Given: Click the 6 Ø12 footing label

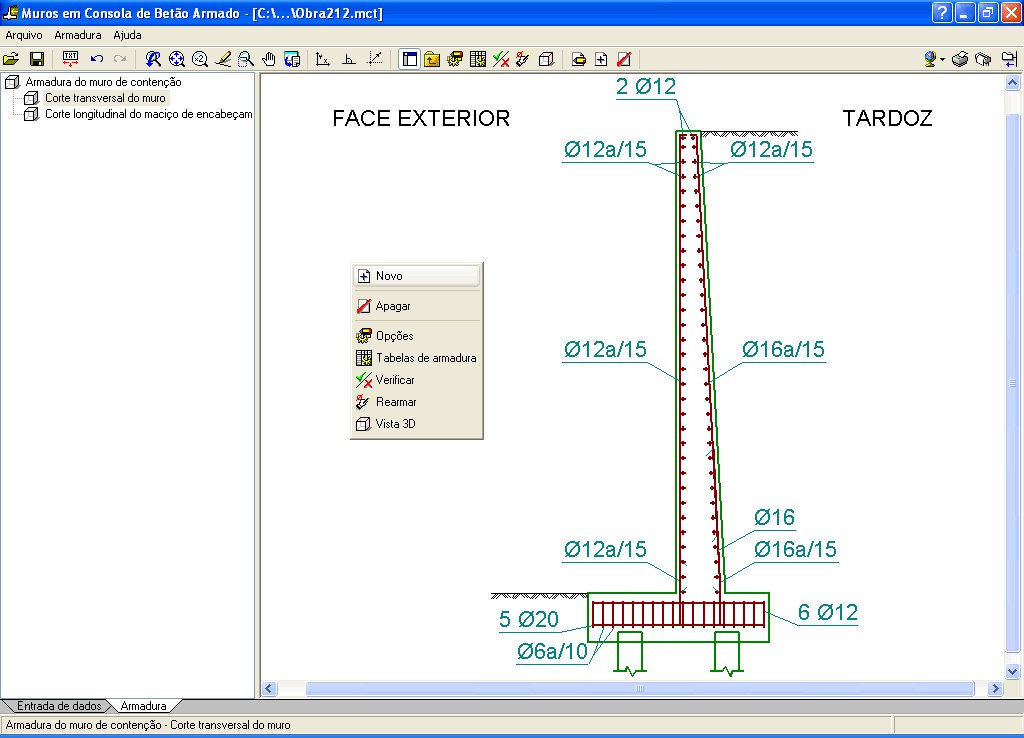Looking at the screenshot, I should point(827,613).
